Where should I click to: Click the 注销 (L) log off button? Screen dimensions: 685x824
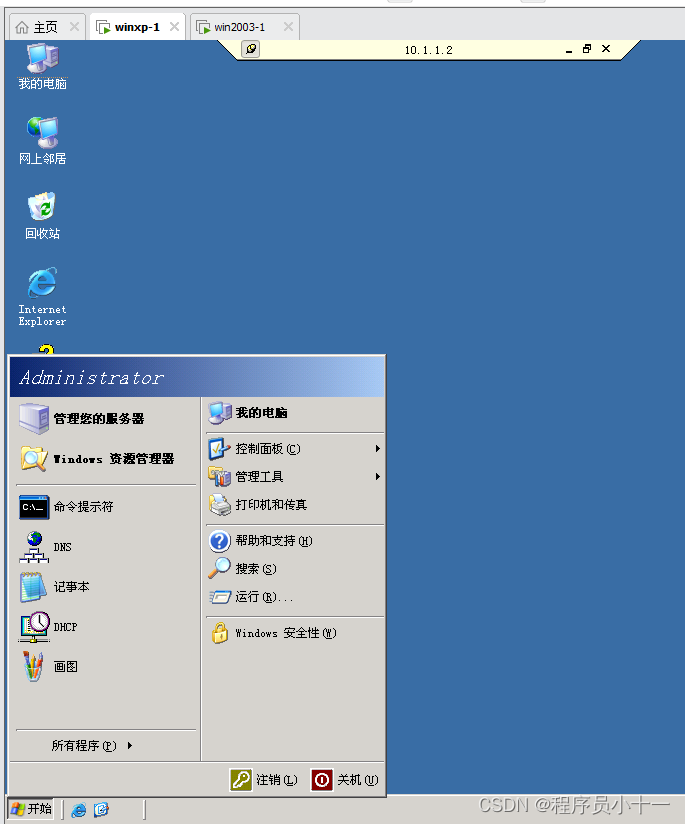click(264, 780)
